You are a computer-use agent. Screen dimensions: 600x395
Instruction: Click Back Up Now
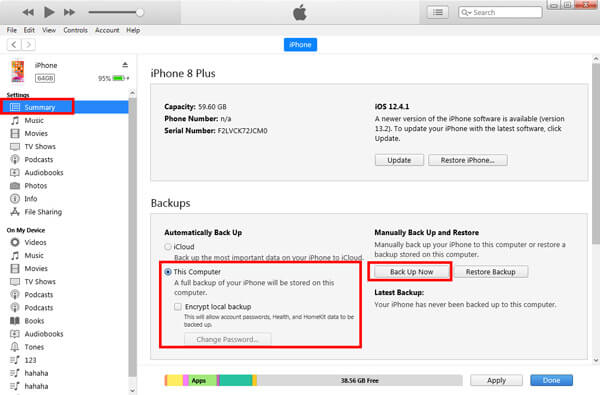click(411, 272)
